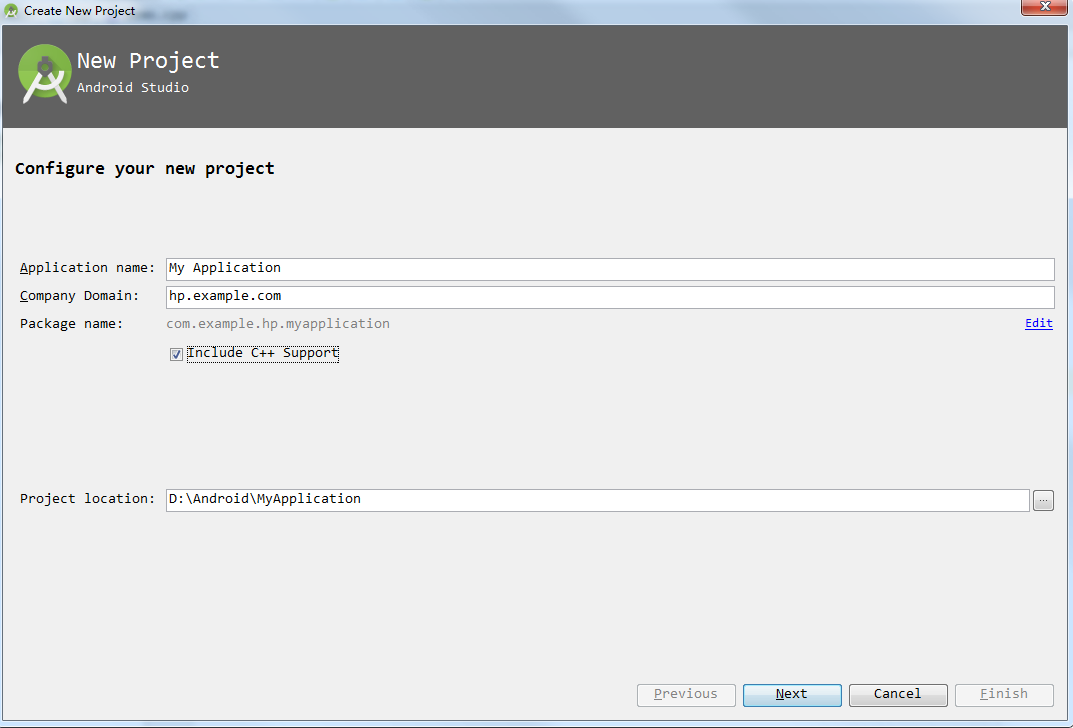Click the Finish button

coord(1004,695)
